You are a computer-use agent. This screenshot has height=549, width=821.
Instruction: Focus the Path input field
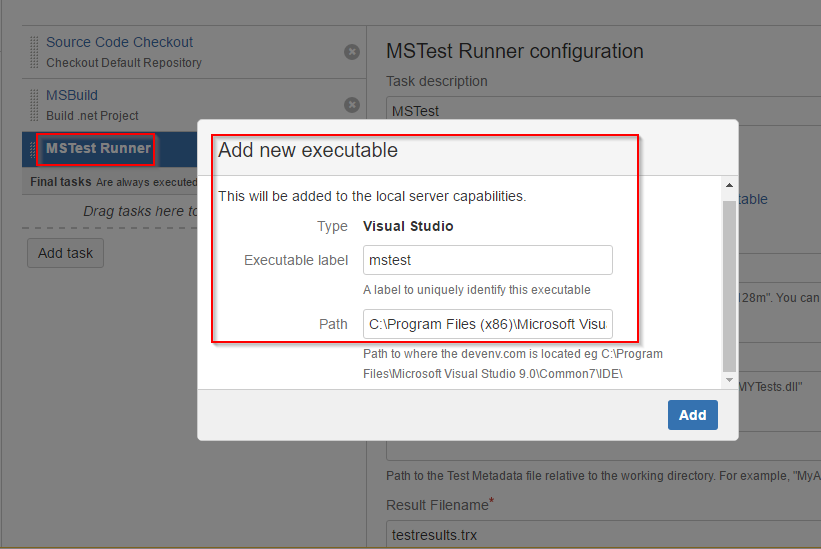click(487, 324)
